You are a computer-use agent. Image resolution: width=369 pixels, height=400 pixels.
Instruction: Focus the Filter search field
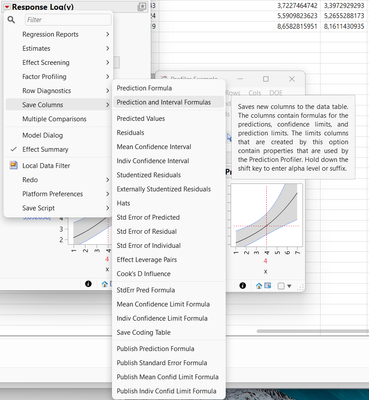68,20
